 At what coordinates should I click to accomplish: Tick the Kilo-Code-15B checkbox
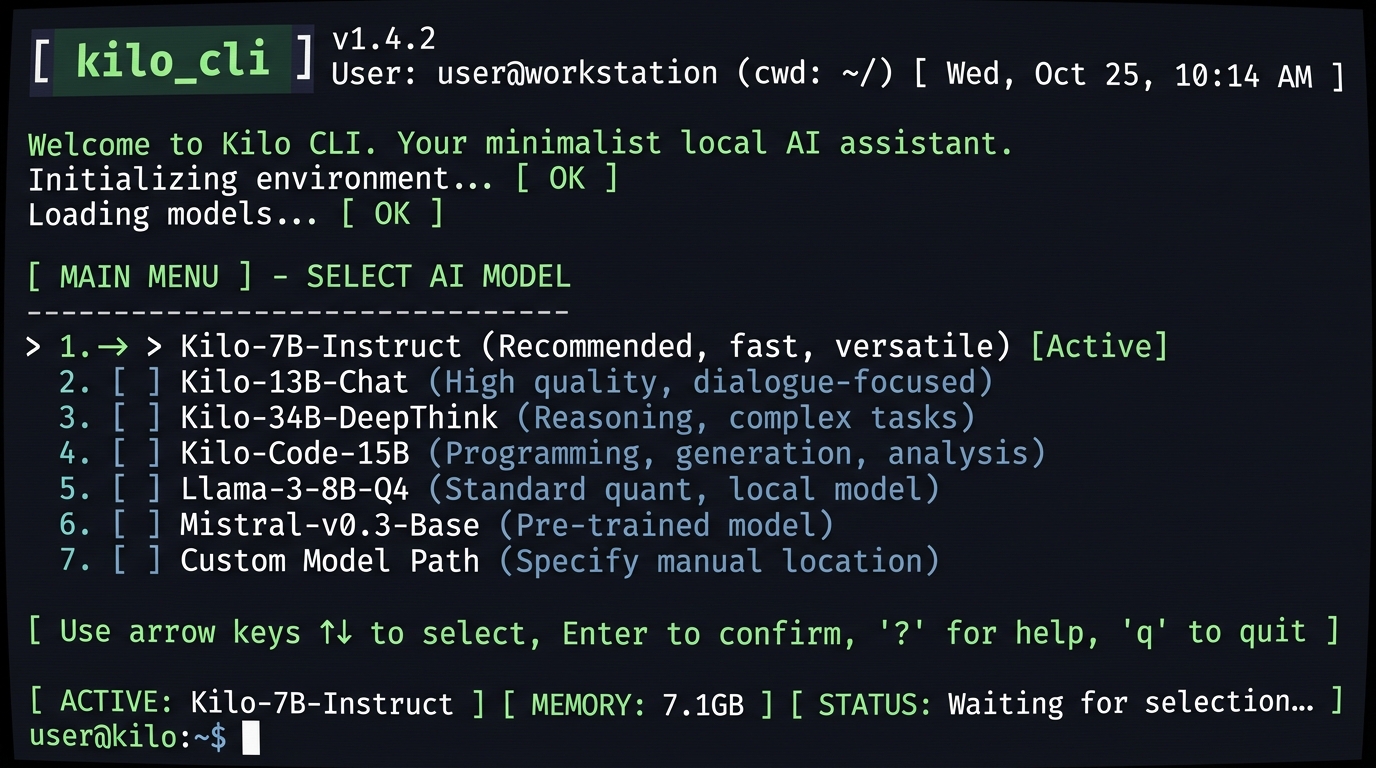pyautogui.click(x=136, y=454)
